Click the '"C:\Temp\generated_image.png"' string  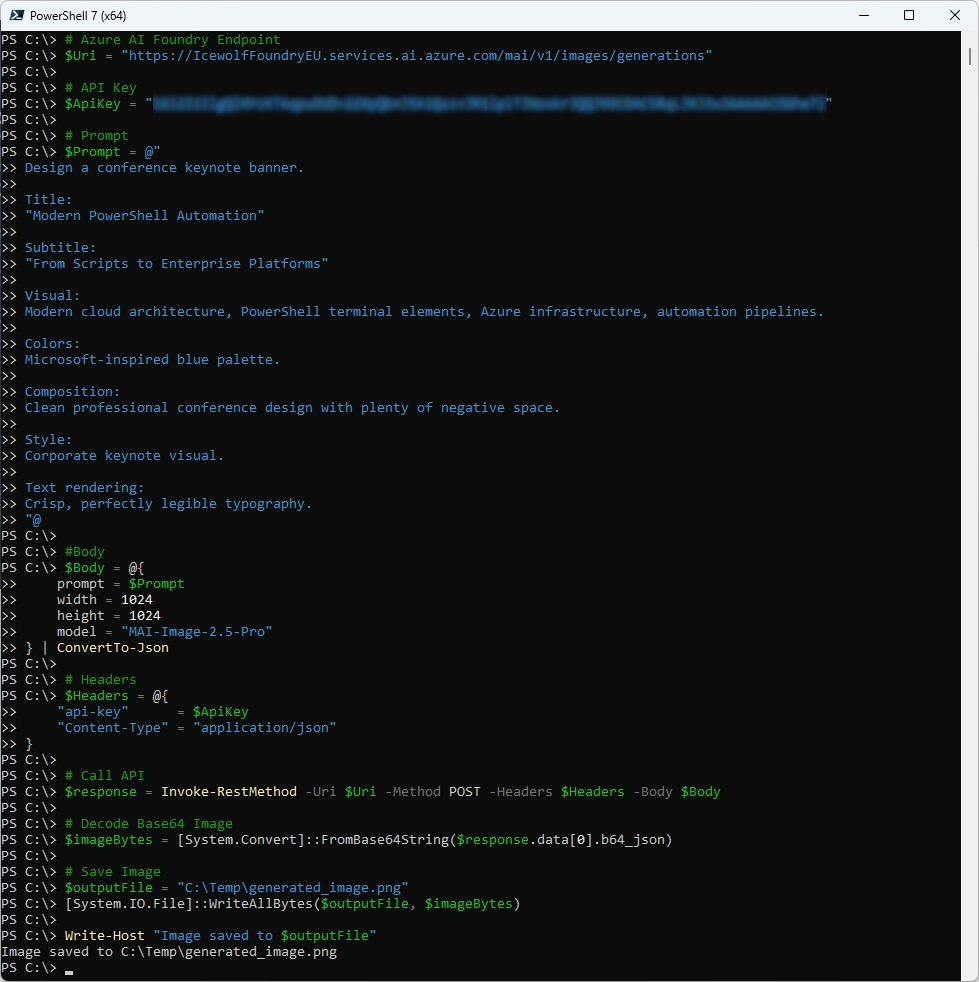pyautogui.click(x=293, y=887)
